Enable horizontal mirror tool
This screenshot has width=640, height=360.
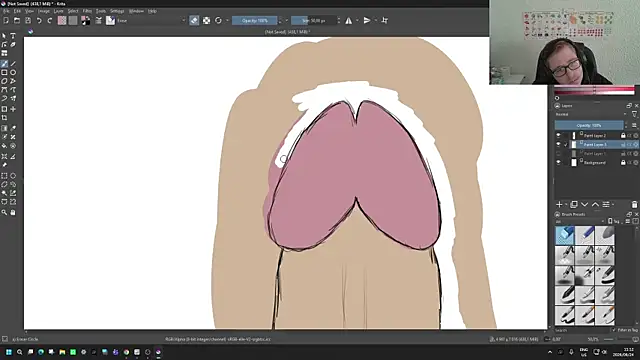point(349,20)
